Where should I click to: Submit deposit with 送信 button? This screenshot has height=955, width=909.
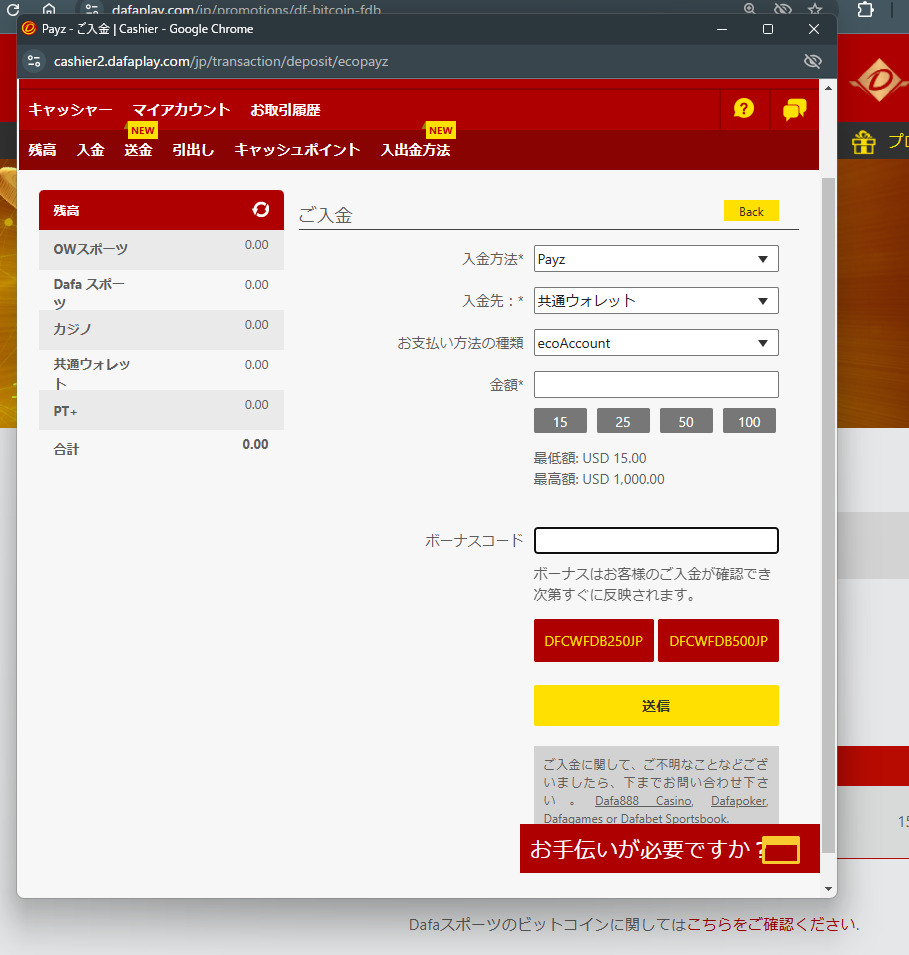coord(656,706)
